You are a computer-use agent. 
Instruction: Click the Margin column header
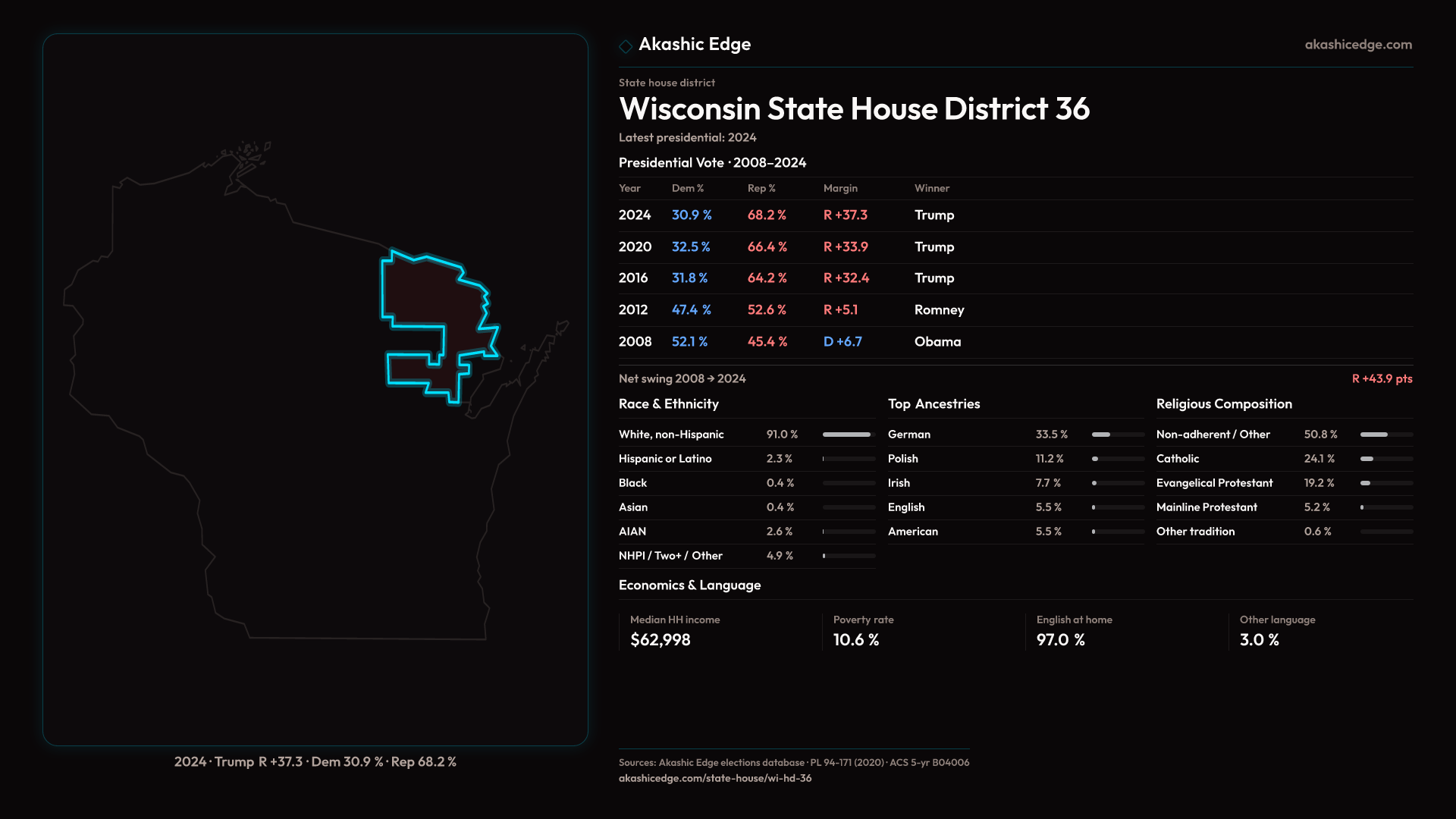coord(840,188)
